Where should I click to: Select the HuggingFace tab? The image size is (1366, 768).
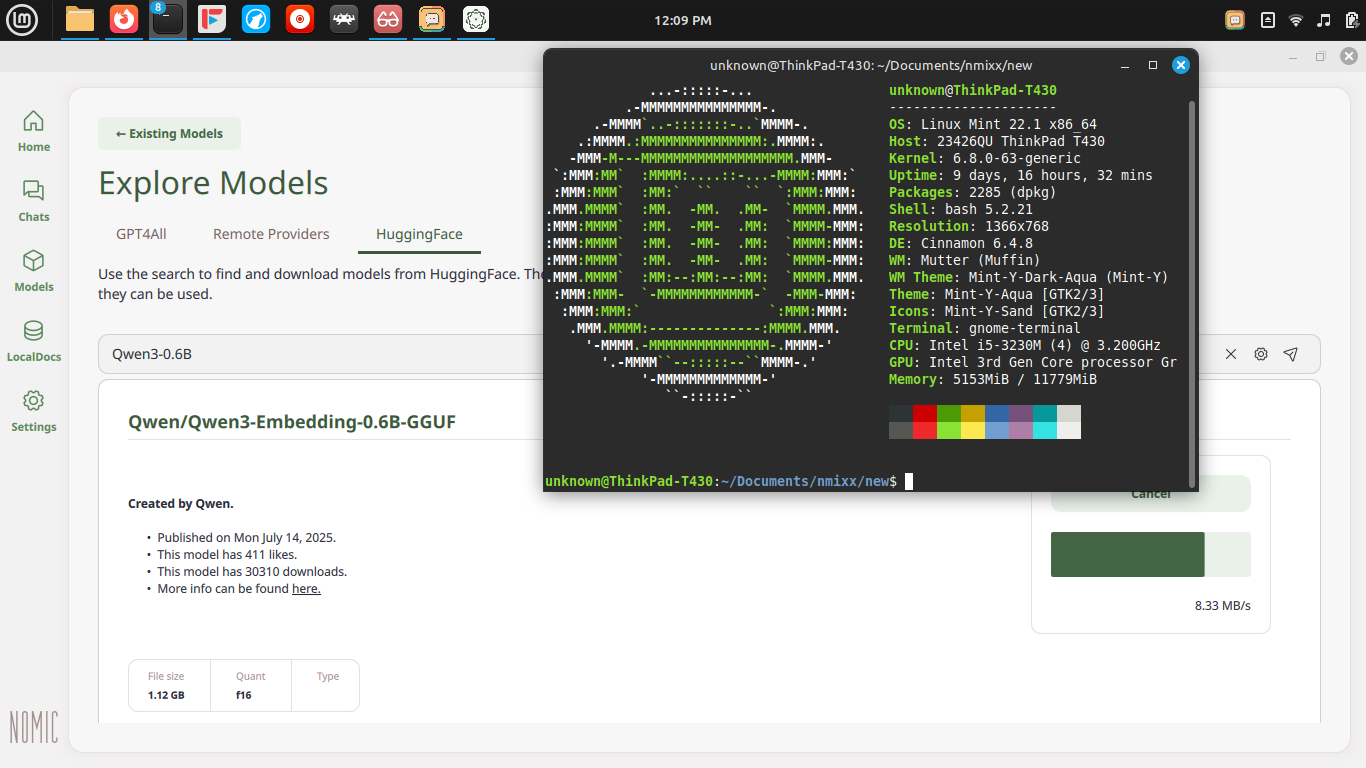click(419, 234)
